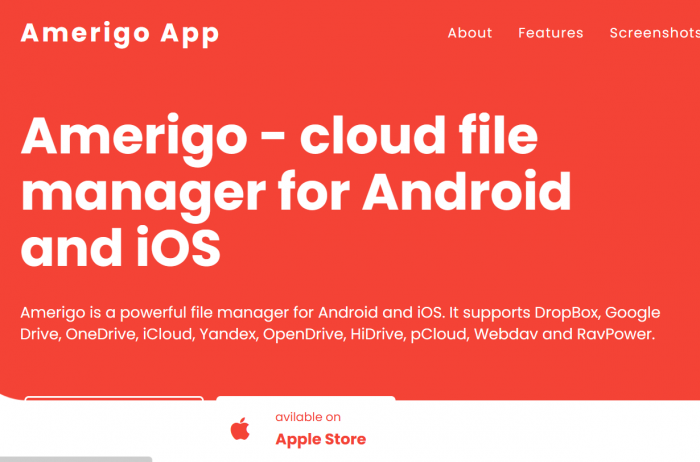Select the 'Amerigo – cloud file manager' headline
The image size is (700, 462).
point(296,191)
